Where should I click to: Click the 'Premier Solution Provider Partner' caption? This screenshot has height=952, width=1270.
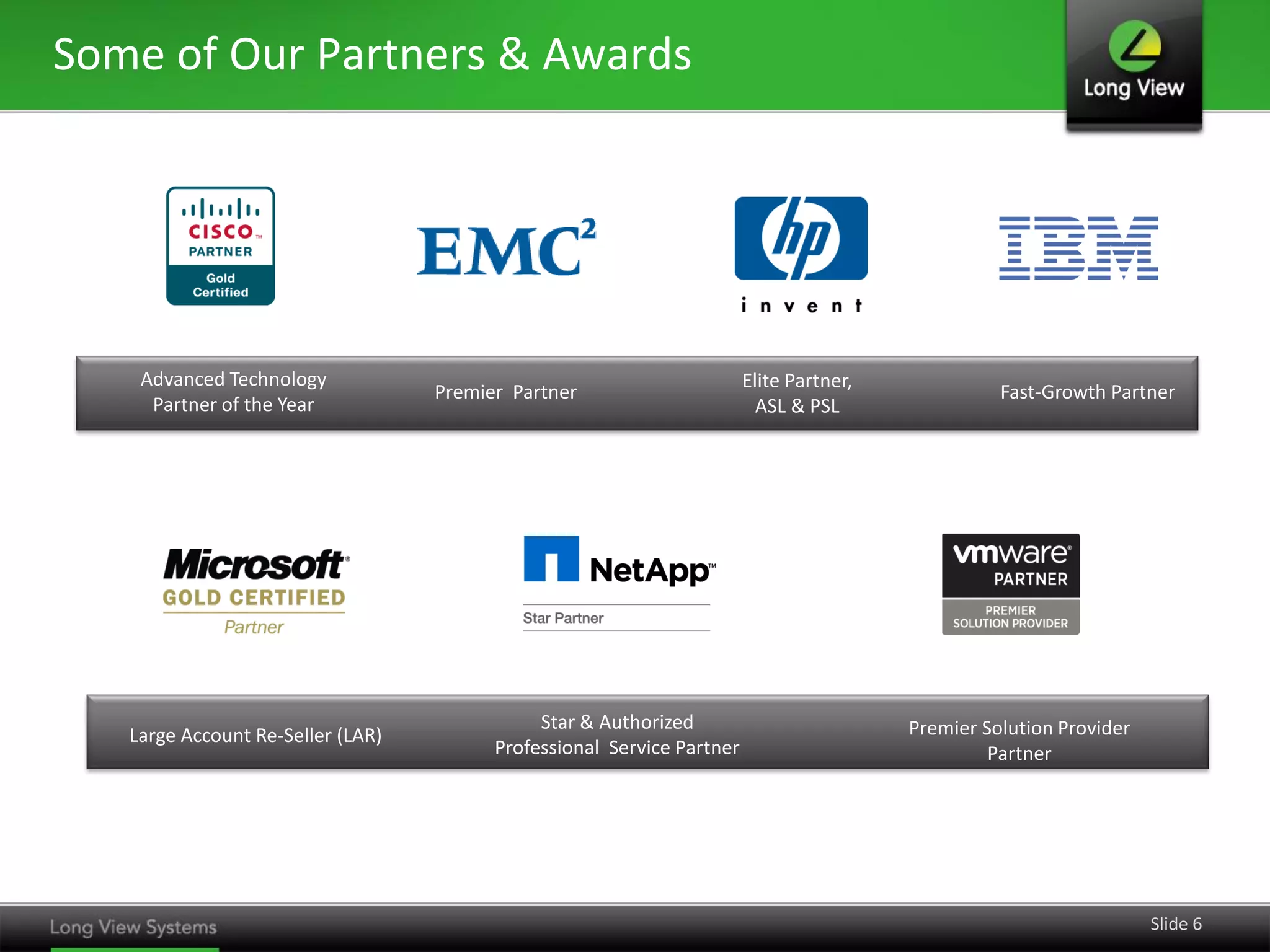(1019, 740)
